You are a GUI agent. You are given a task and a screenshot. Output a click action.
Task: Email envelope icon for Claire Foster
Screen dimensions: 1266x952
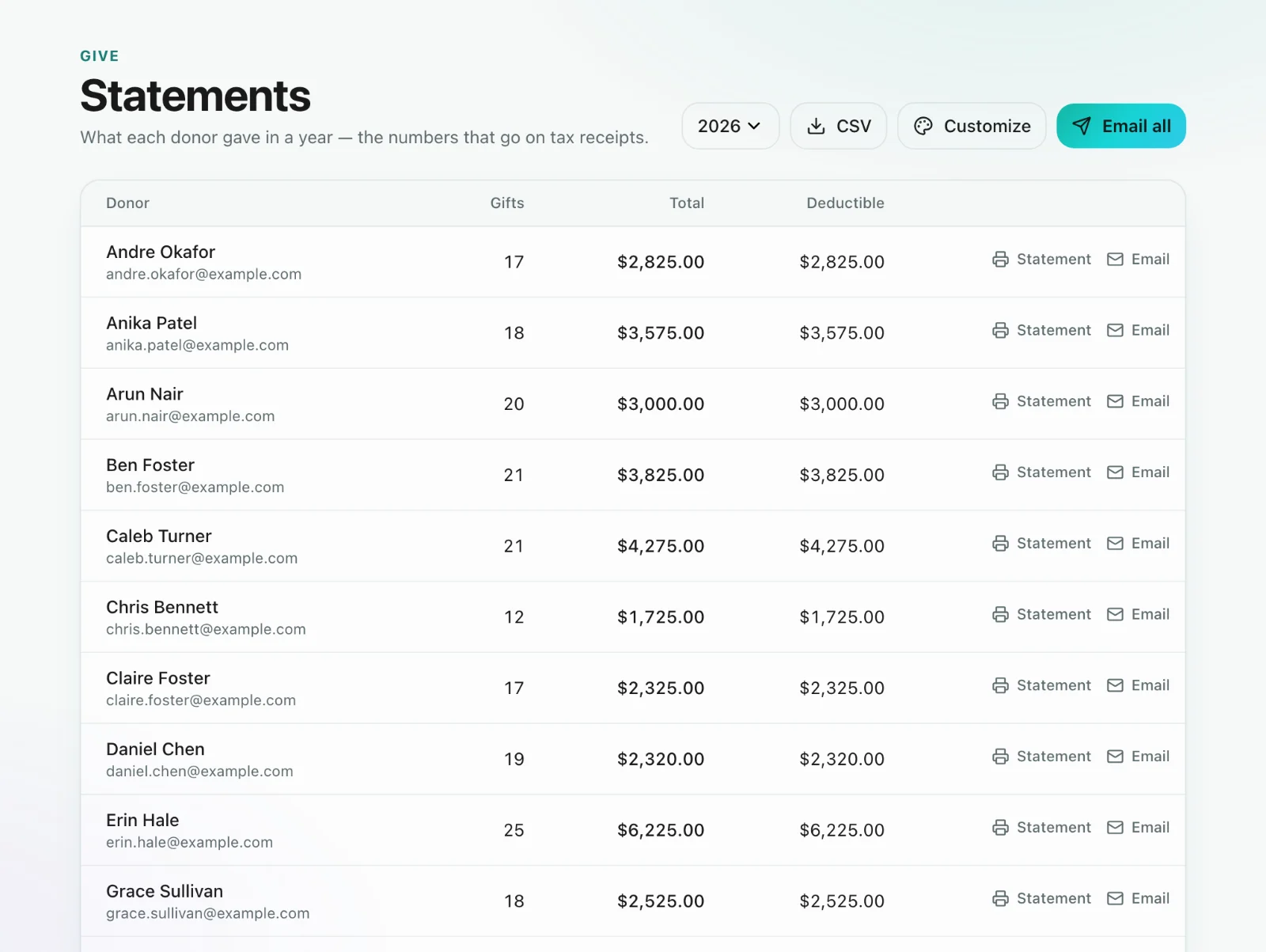[x=1115, y=685]
